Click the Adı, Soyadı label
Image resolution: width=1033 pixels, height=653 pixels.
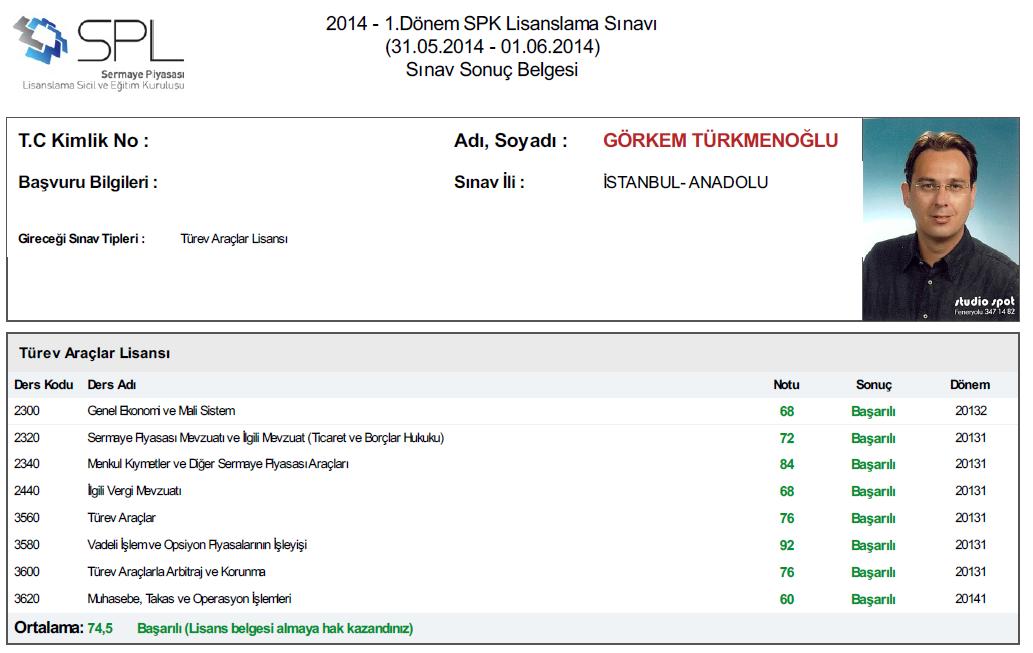pos(511,140)
